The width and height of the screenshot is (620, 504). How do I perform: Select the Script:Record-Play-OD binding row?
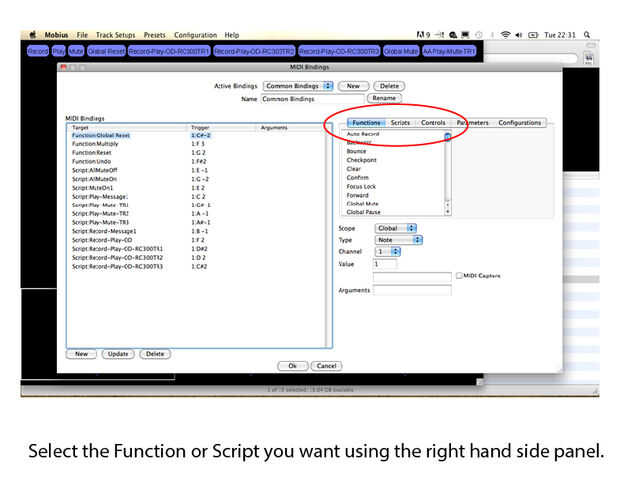(x=198, y=240)
